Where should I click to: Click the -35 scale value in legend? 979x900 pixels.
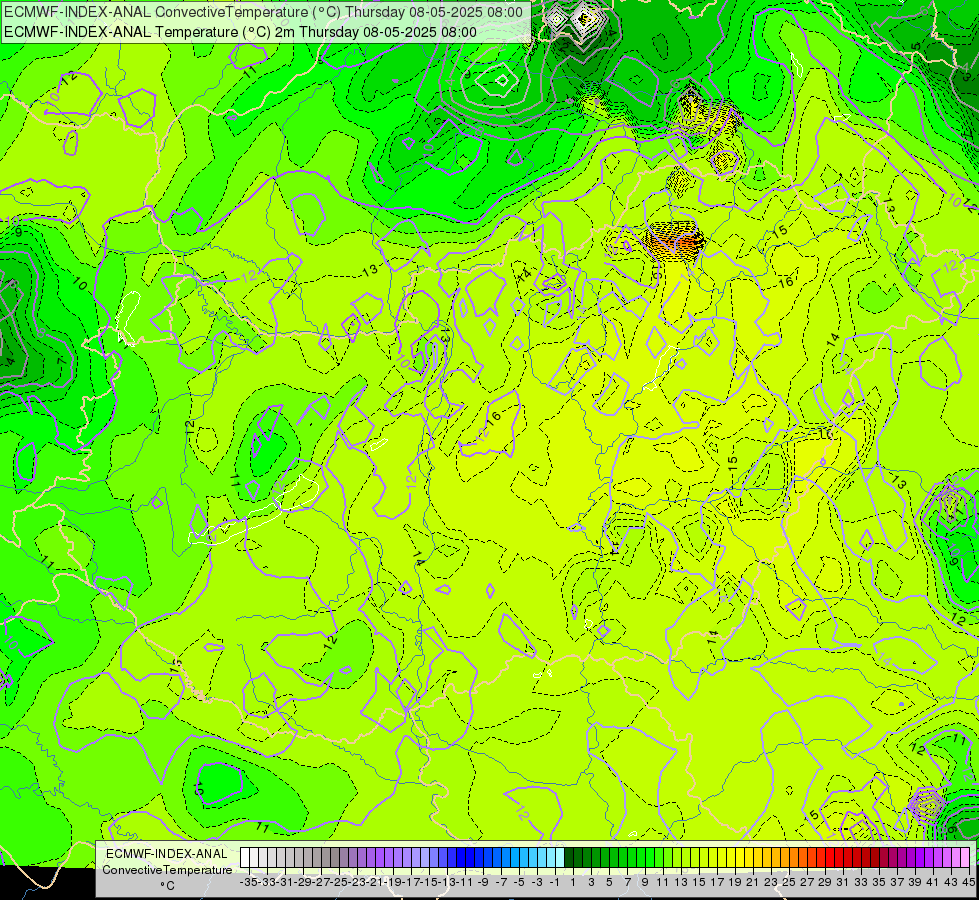click(248, 882)
